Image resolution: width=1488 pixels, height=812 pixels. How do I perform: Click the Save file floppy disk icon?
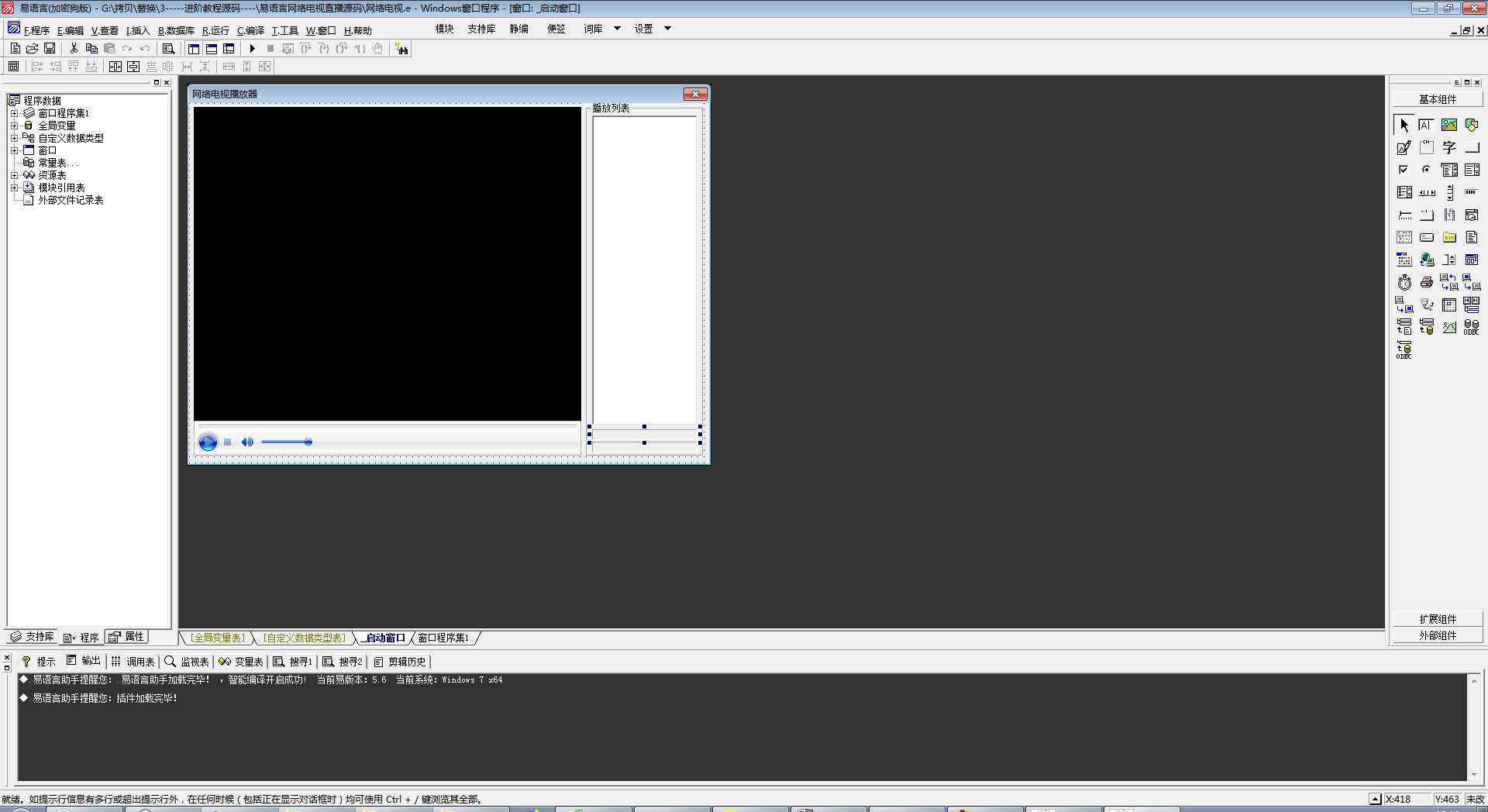50,49
